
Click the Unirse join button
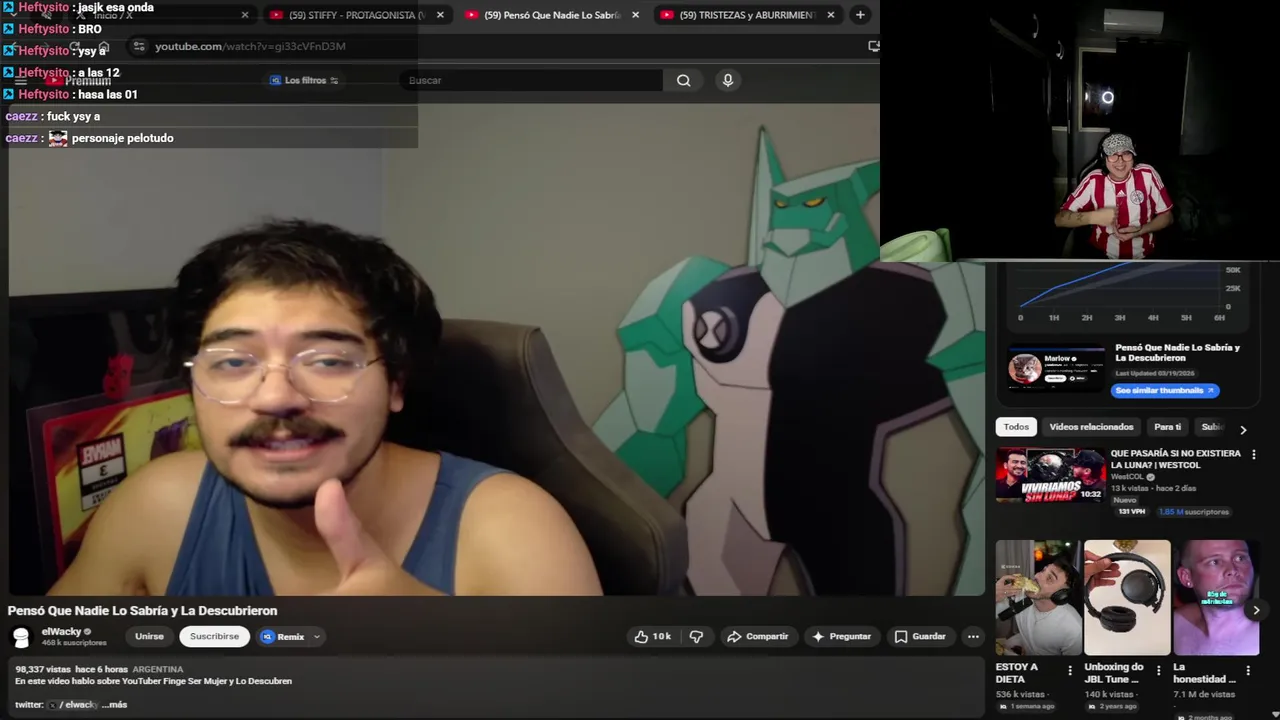tap(149, 636)
